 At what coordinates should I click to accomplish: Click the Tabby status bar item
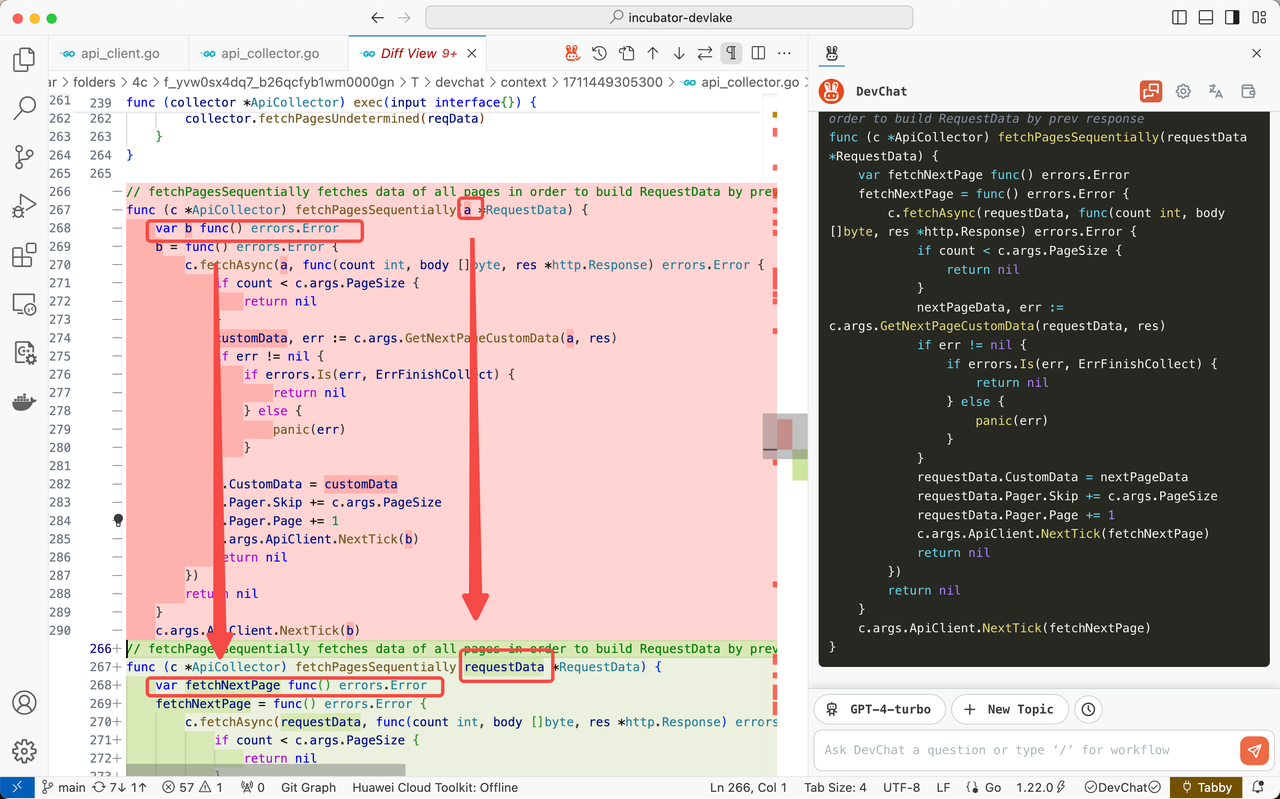1207,788
